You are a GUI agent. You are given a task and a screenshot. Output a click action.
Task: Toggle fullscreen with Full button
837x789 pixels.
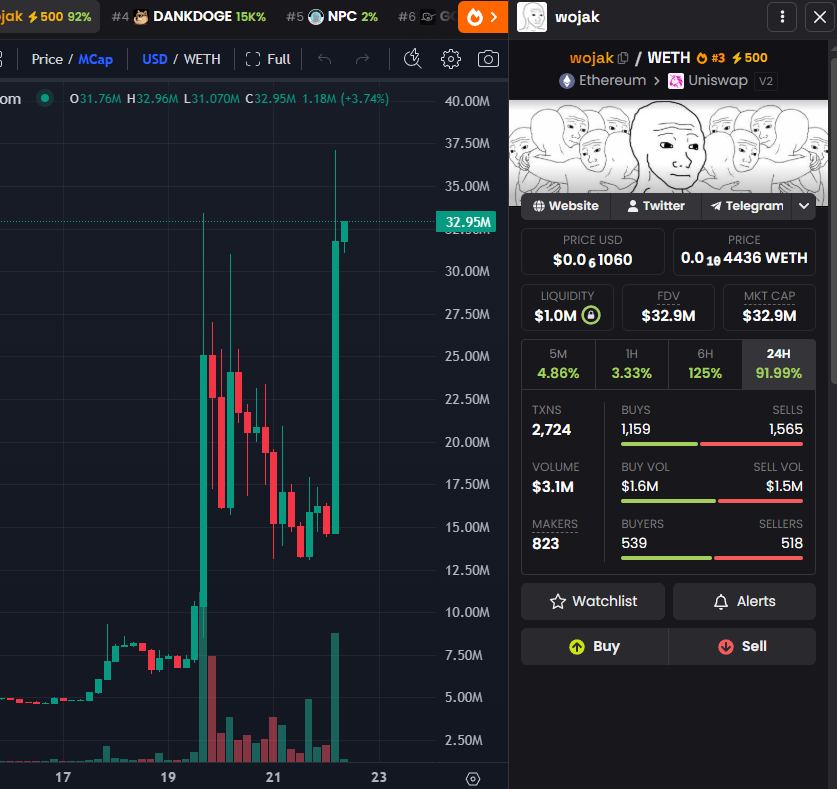click(268, 59)
